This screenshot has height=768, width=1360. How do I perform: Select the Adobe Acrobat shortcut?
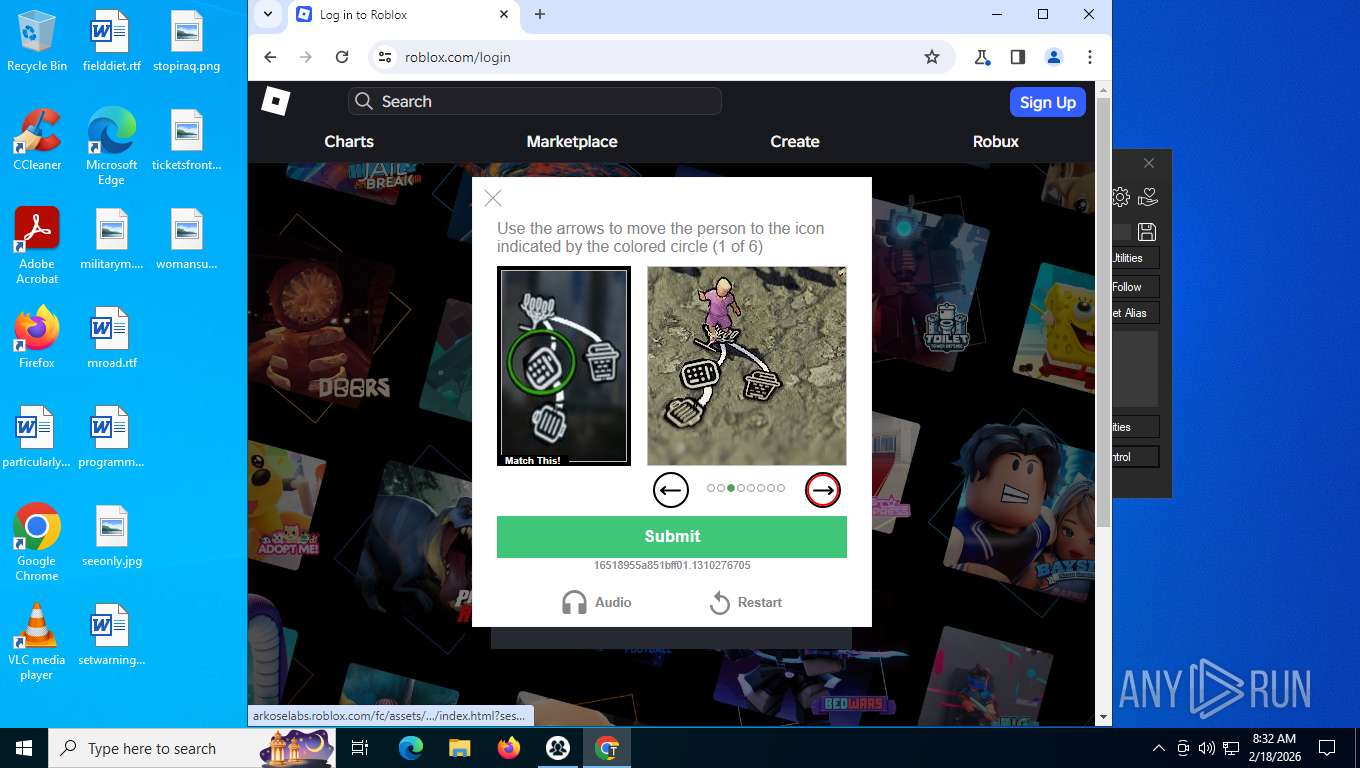[x=37, y=246]
